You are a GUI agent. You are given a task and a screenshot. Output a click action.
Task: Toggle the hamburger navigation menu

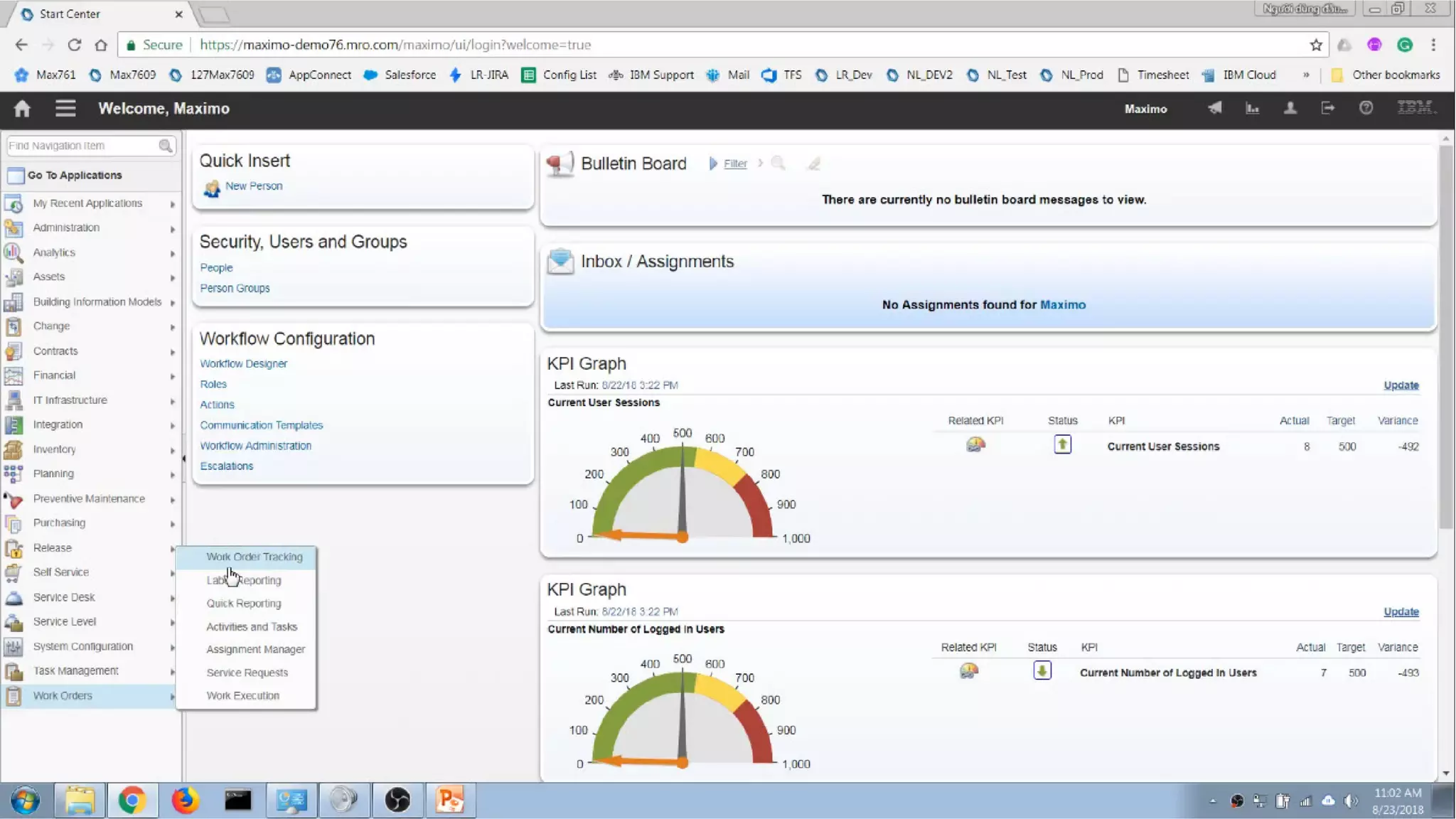(x=65, y=108)
